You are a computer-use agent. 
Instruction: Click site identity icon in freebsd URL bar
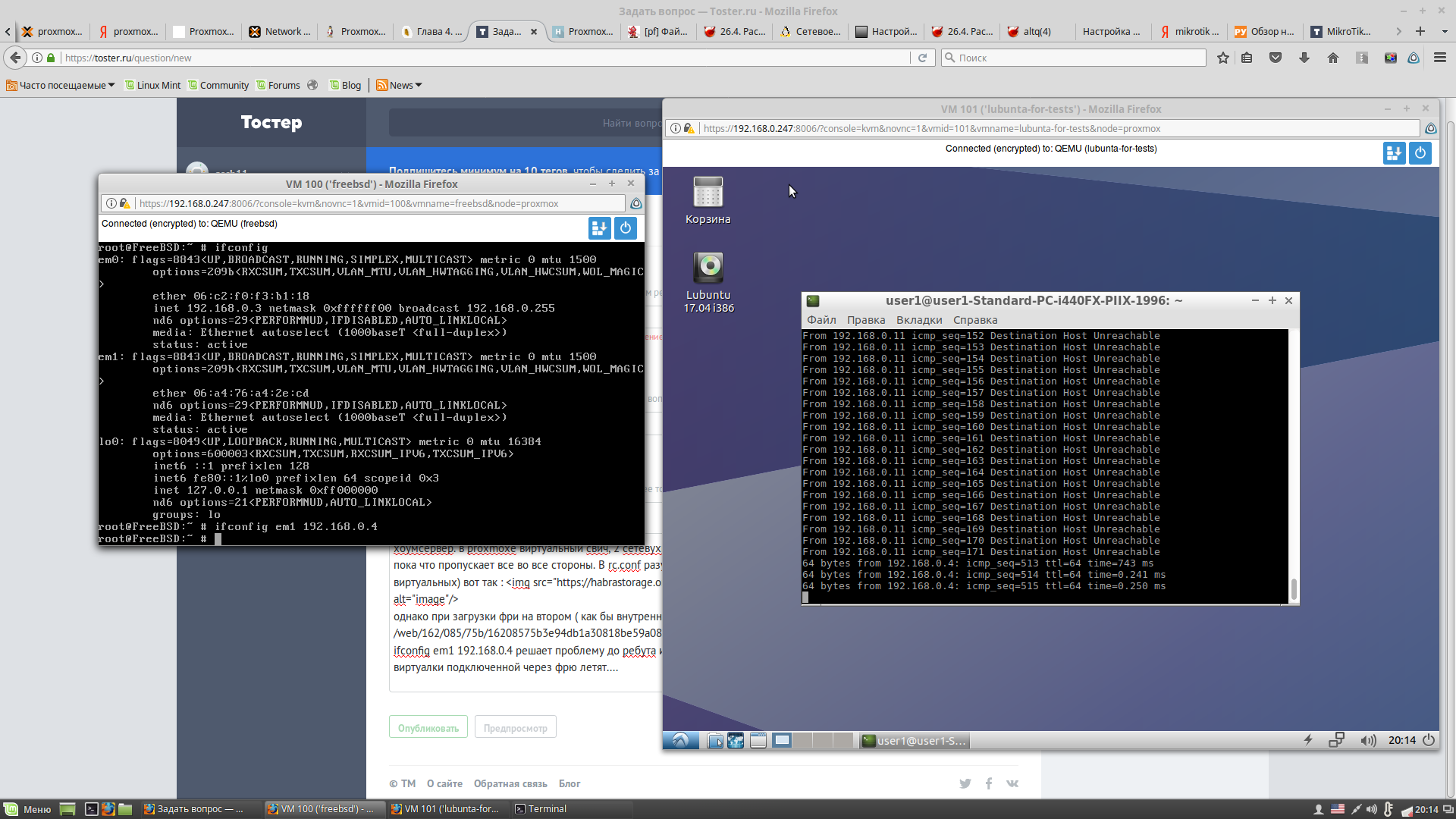click(x=111, y=203)
